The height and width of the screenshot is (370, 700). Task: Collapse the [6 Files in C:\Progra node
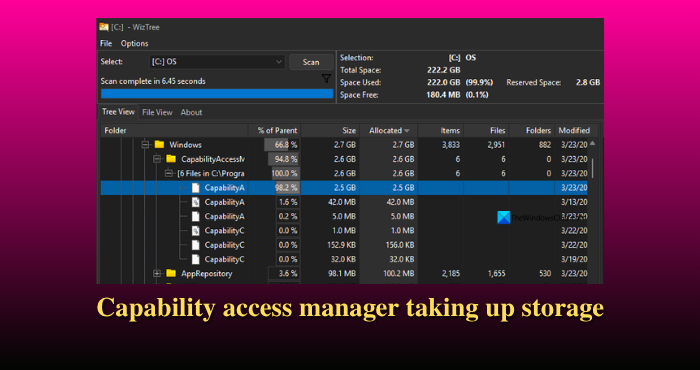tap(169, 173)
